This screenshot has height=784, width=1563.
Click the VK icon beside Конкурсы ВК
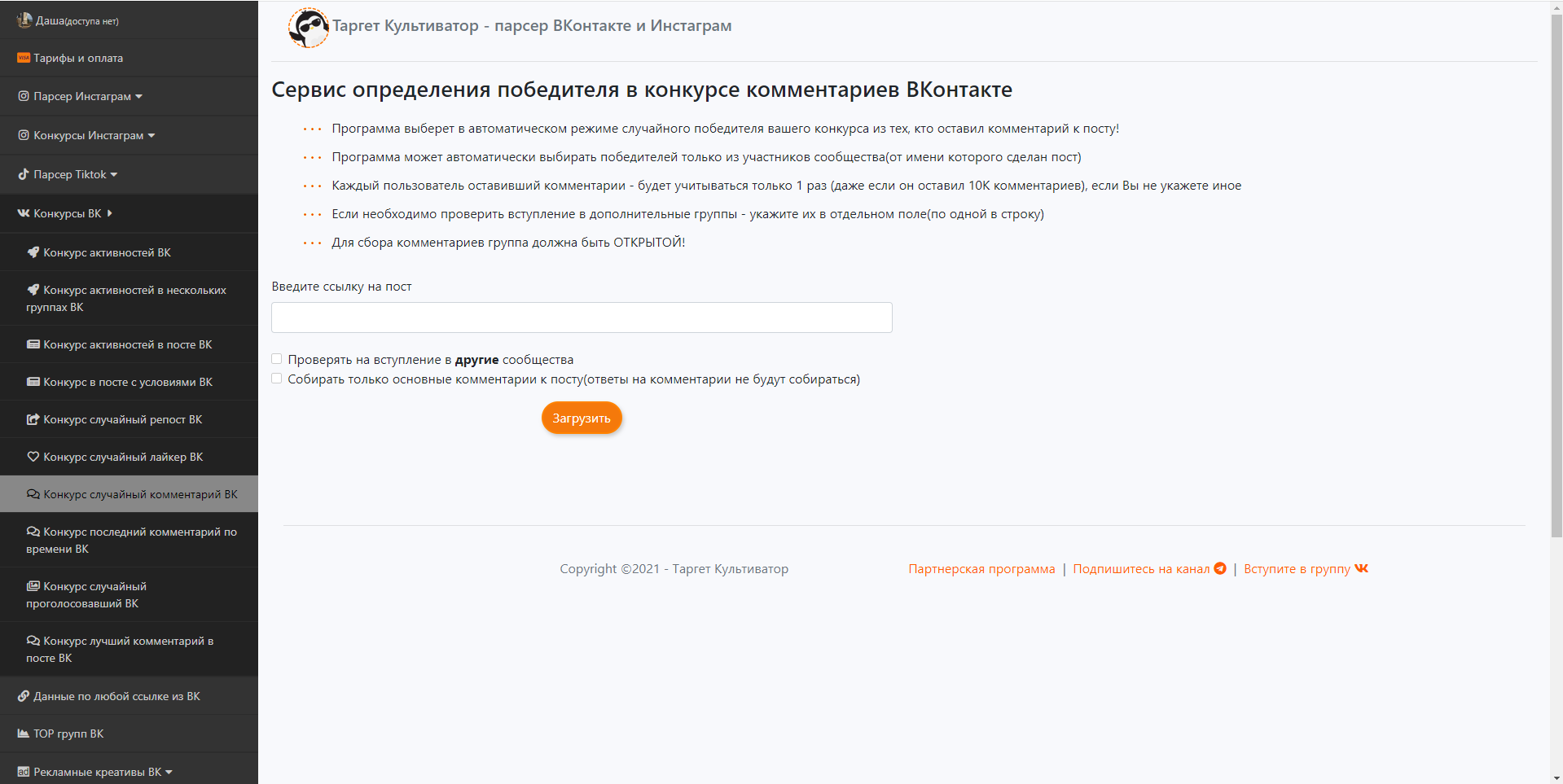coord(24,213)
